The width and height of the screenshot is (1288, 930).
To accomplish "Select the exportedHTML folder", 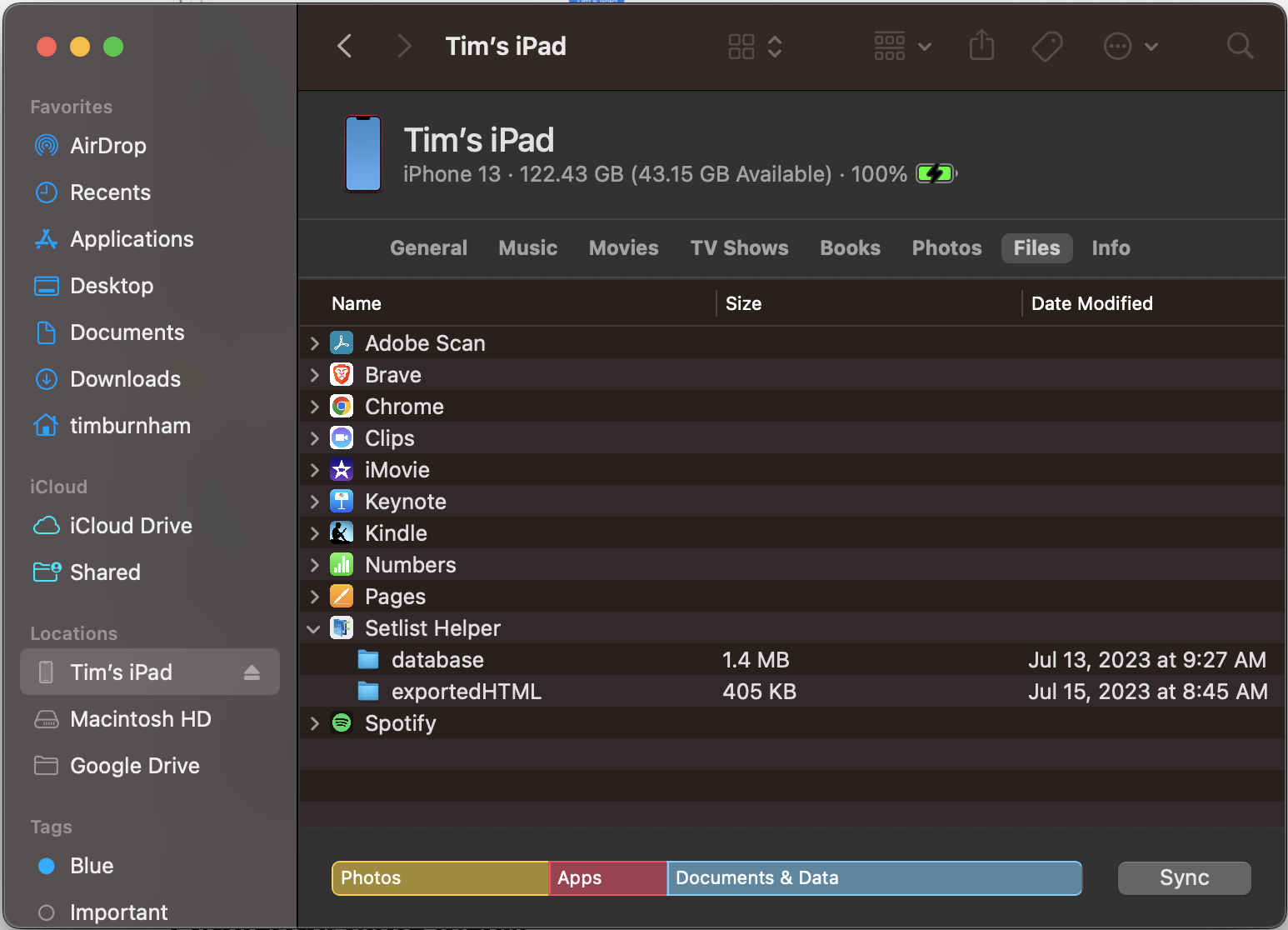I will pos(467,691).
